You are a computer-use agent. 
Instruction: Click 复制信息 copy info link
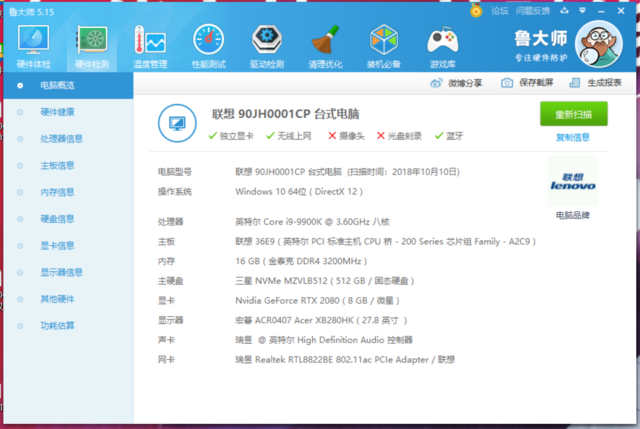[x=573, y=138]
